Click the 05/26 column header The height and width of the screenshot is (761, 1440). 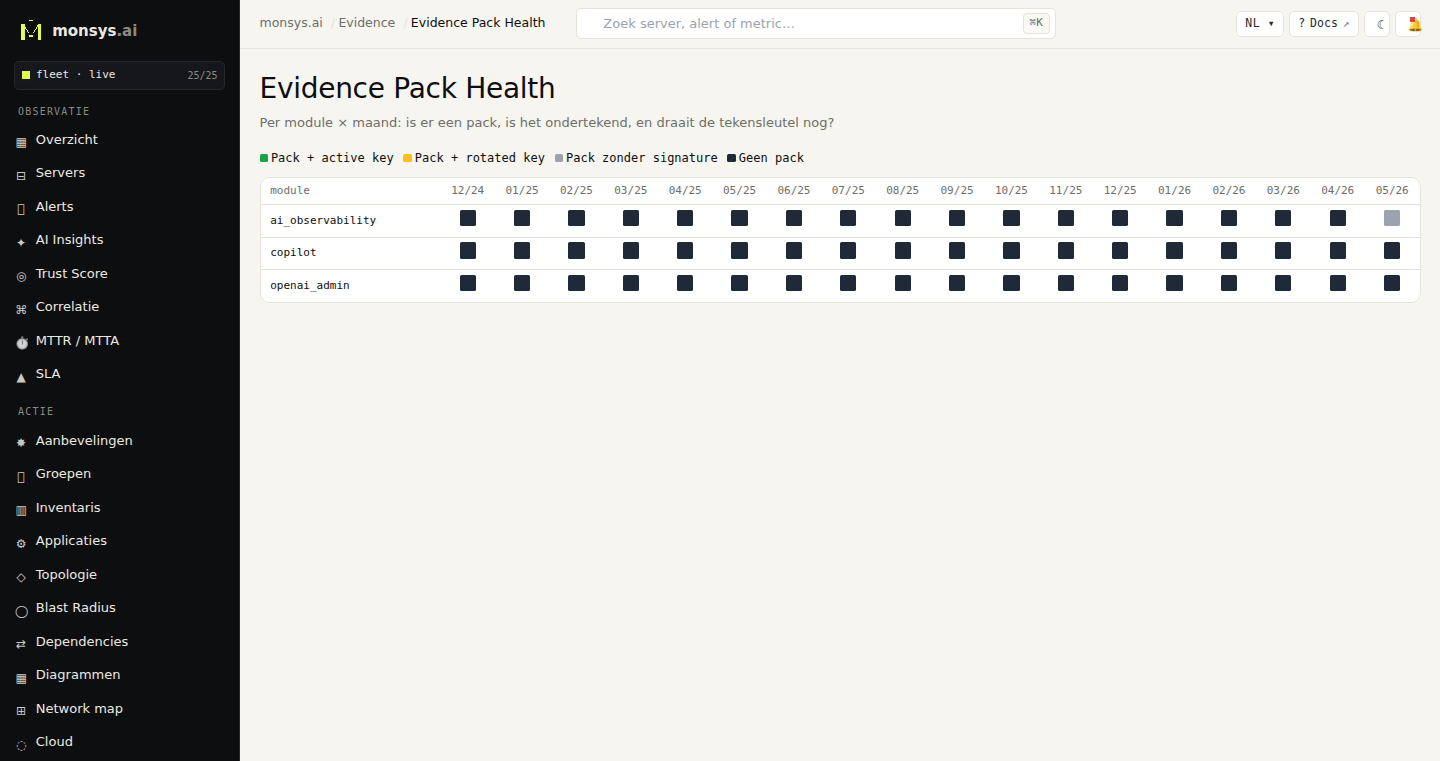[x=1392, y=190]
